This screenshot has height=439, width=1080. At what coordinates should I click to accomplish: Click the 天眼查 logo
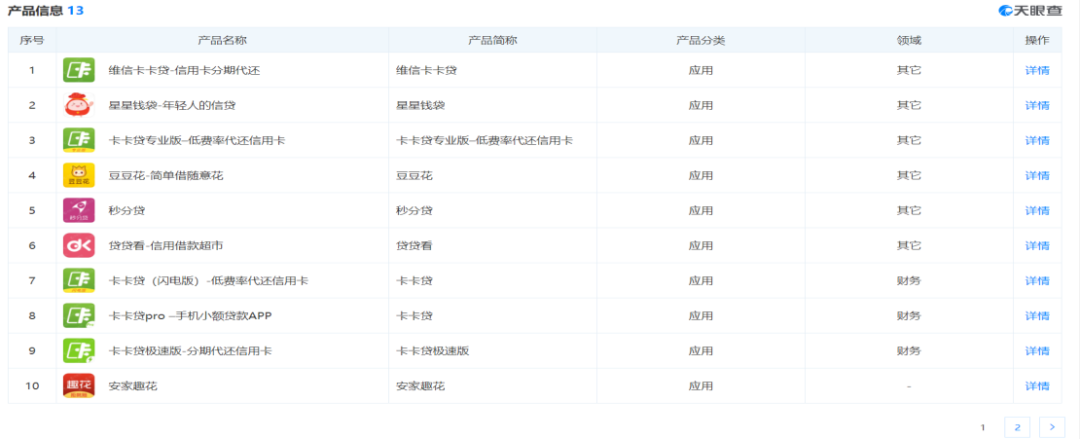click(x=1030, y=10)
